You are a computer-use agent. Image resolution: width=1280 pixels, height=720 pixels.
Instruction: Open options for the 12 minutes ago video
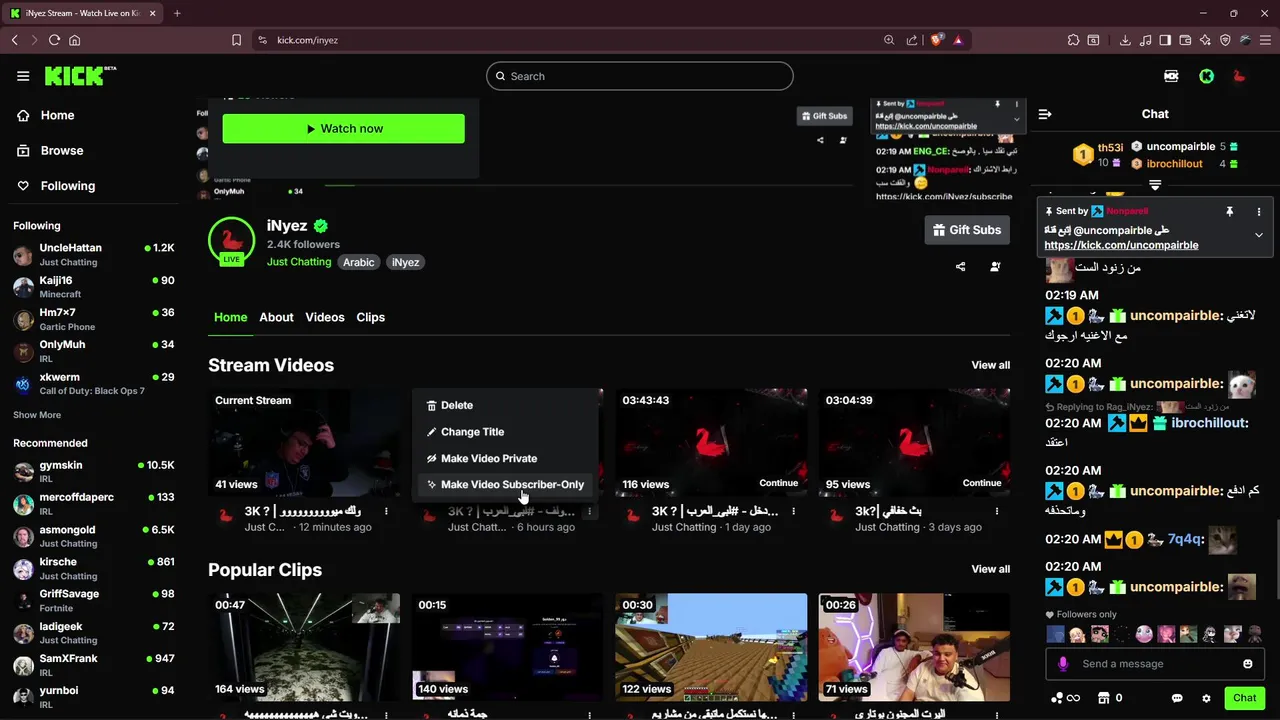coord(386,511)
